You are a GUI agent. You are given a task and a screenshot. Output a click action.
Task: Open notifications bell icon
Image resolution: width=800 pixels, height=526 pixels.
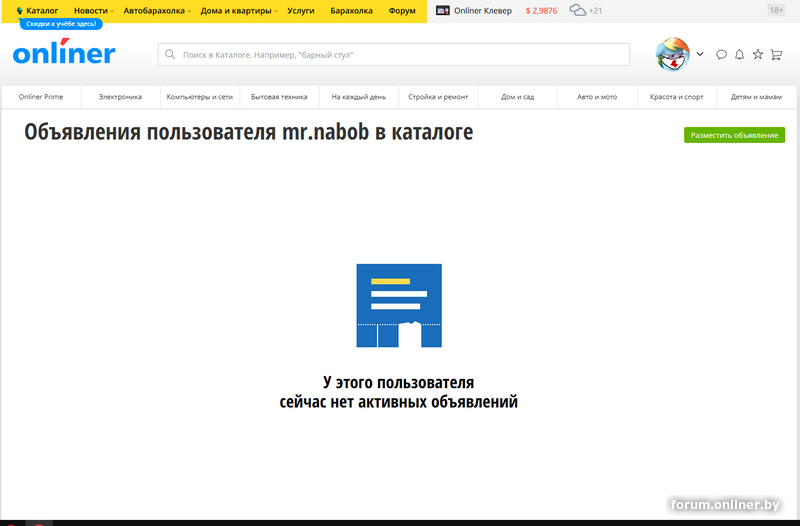[739, 54]
